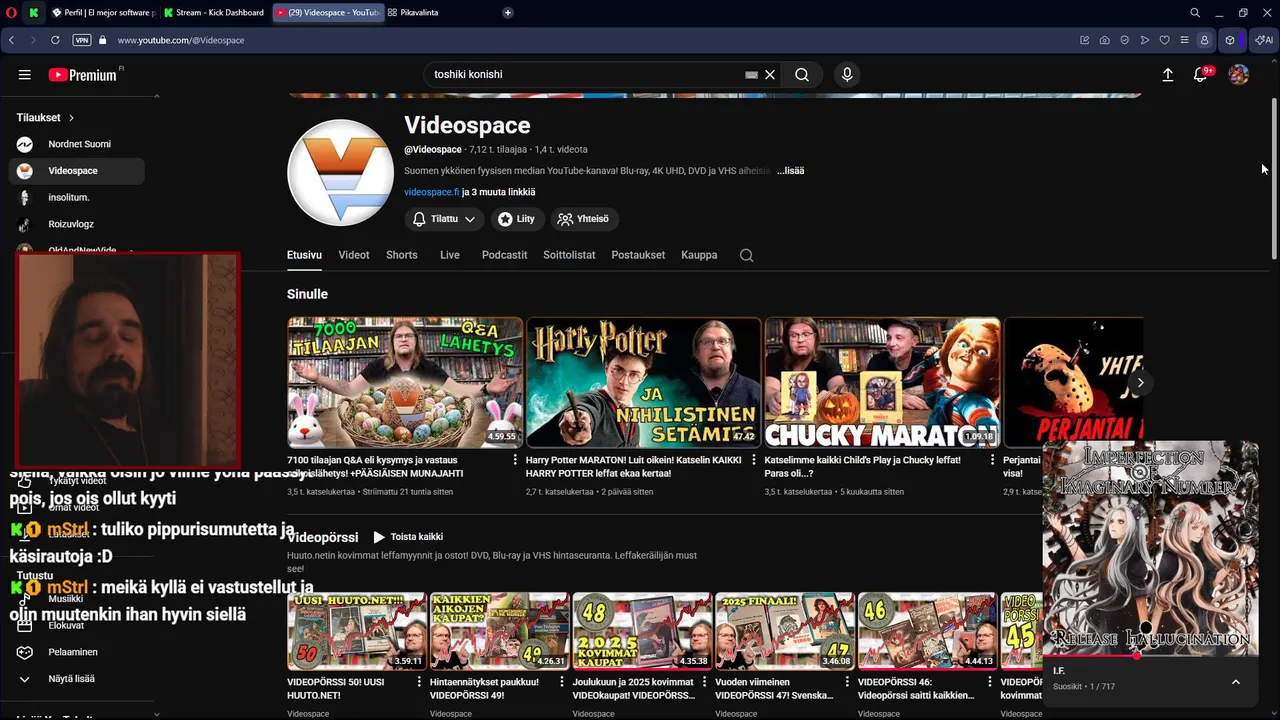Screen dimensions: 1280x720
Task: Open the Chucky Maraton video thumbnail
Action: click(x=882, y=382)
